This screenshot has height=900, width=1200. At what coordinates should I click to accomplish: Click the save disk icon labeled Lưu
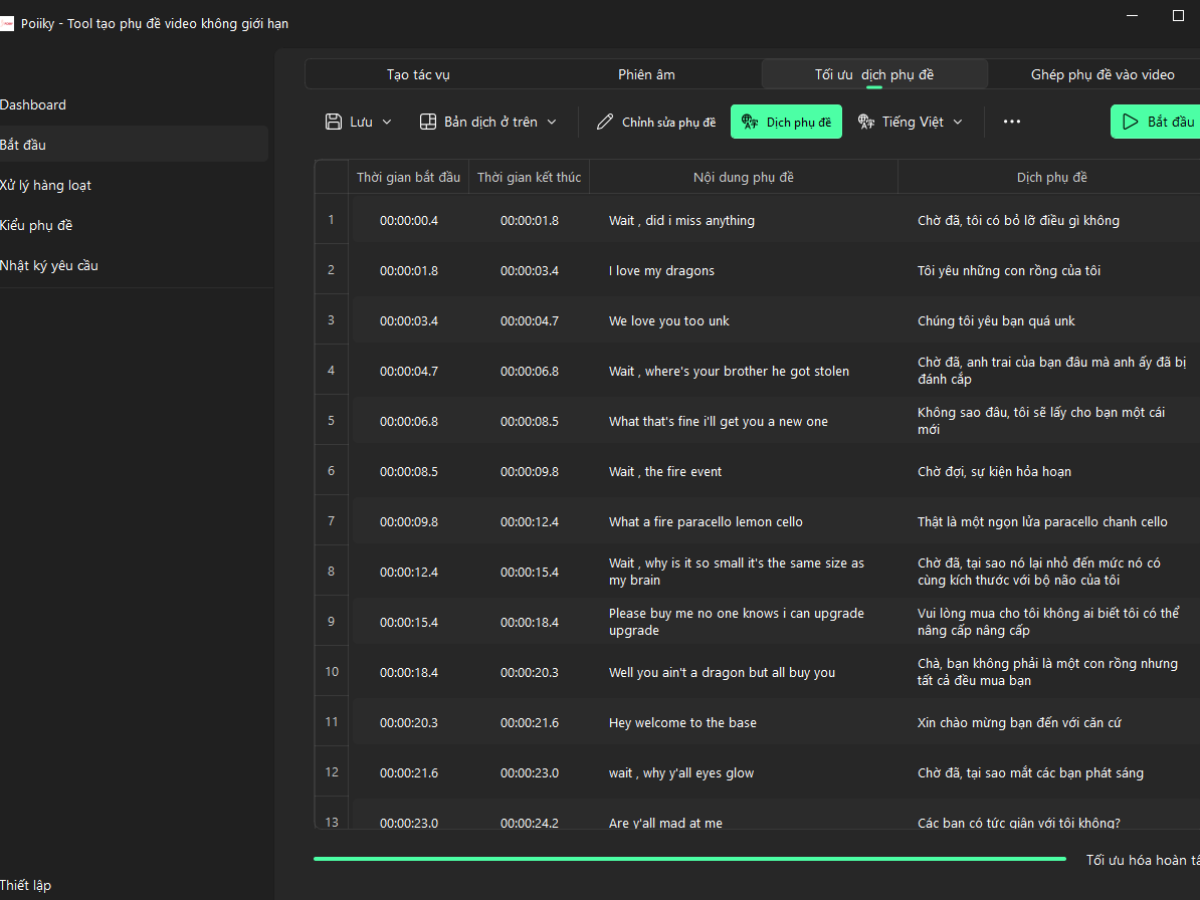click(x=334, y=122)
